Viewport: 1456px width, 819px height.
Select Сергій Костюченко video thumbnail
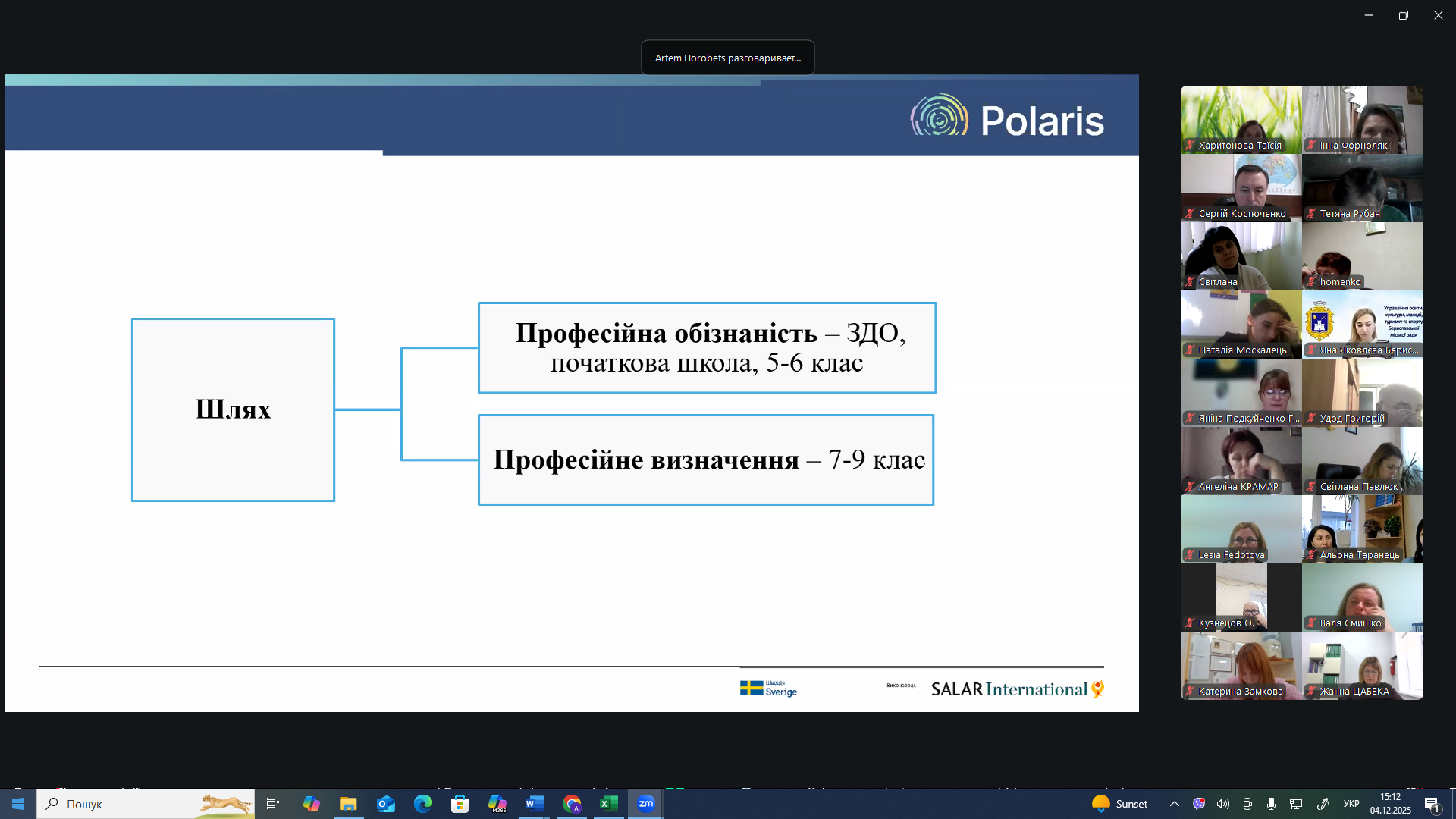pyautogui.click(x=1241, y=188)
